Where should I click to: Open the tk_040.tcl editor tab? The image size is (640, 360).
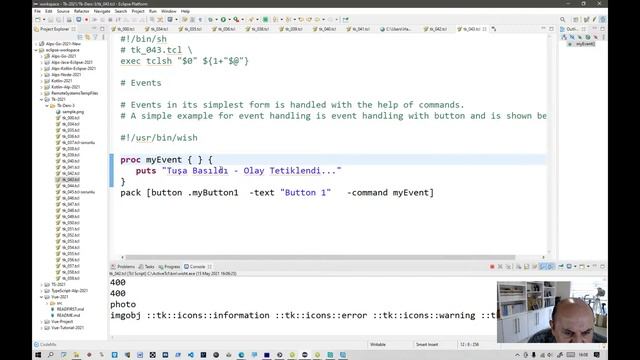coord(325,29)
